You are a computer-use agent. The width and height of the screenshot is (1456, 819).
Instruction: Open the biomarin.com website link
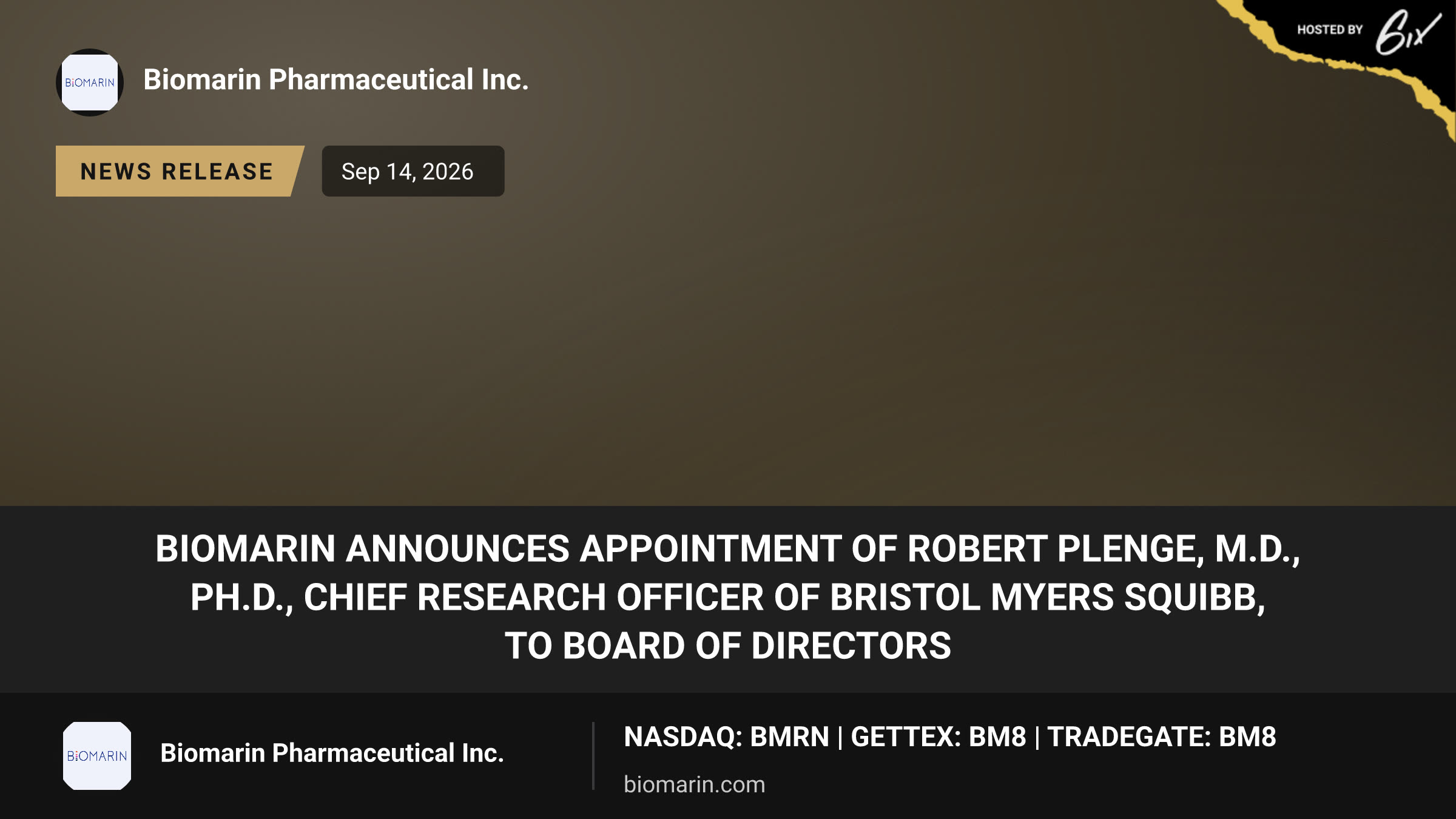[x=694, y=784]
